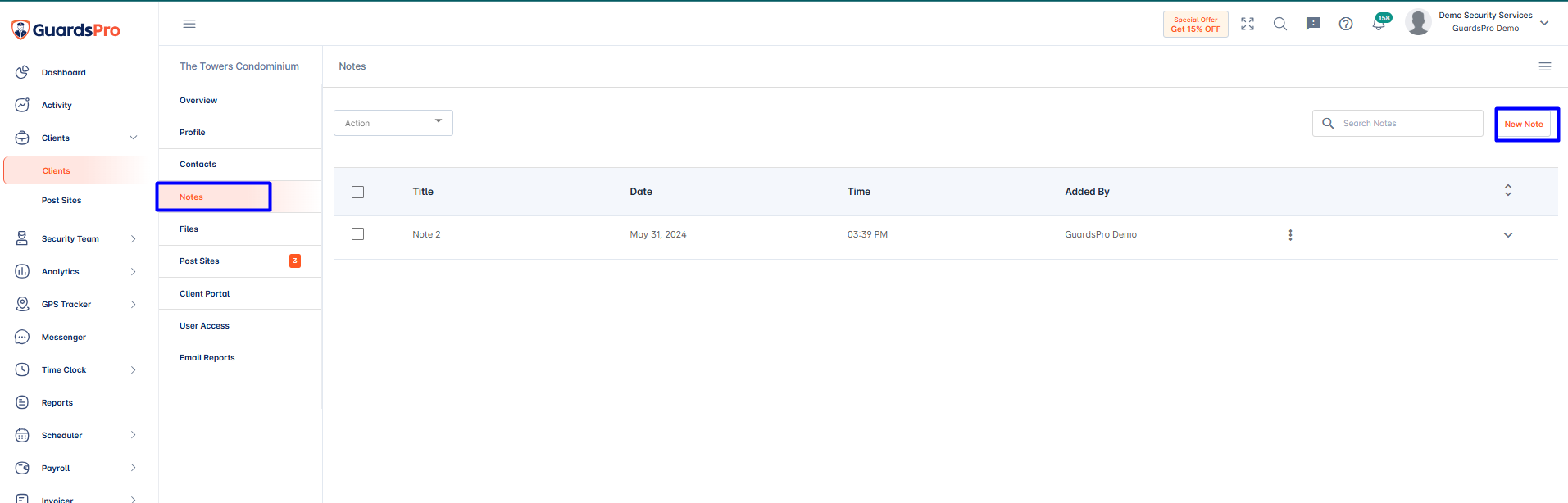Tick the checkbox for Note 2
The width and height of the screenshot is (1568, 503).
coord(357,234)
